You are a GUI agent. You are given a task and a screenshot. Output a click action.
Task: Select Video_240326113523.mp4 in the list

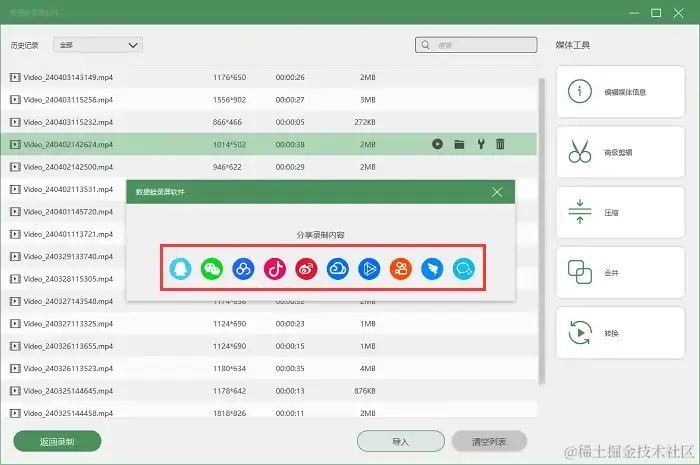269,368
